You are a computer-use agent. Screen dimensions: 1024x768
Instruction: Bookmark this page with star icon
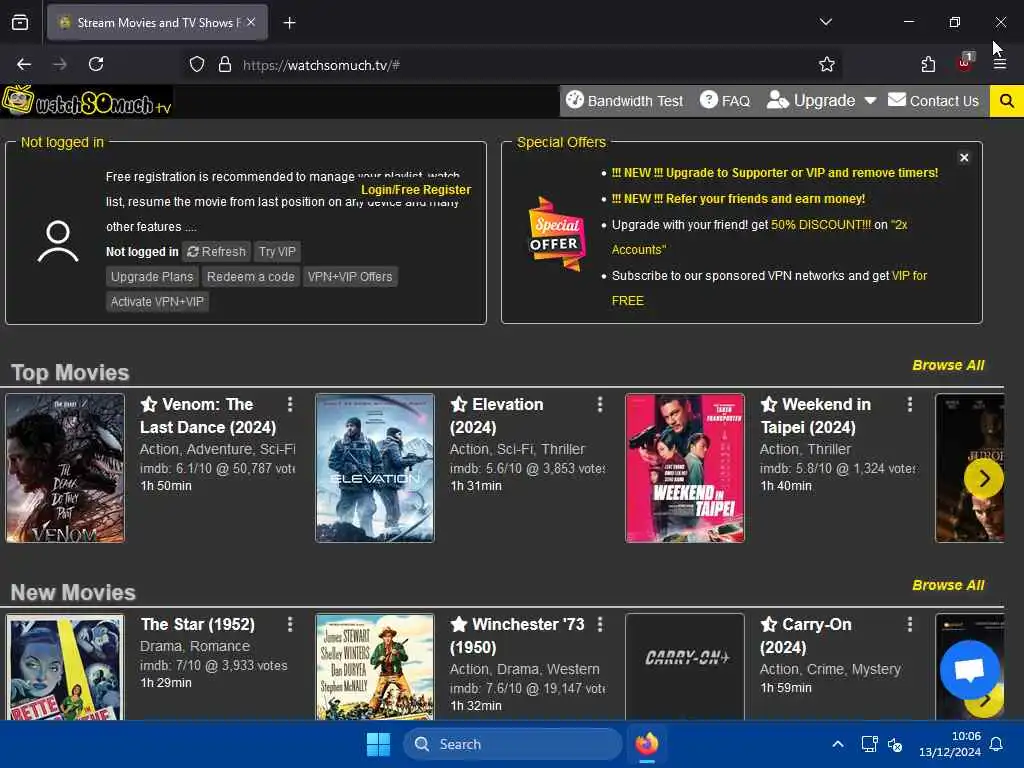click(826, 64)
